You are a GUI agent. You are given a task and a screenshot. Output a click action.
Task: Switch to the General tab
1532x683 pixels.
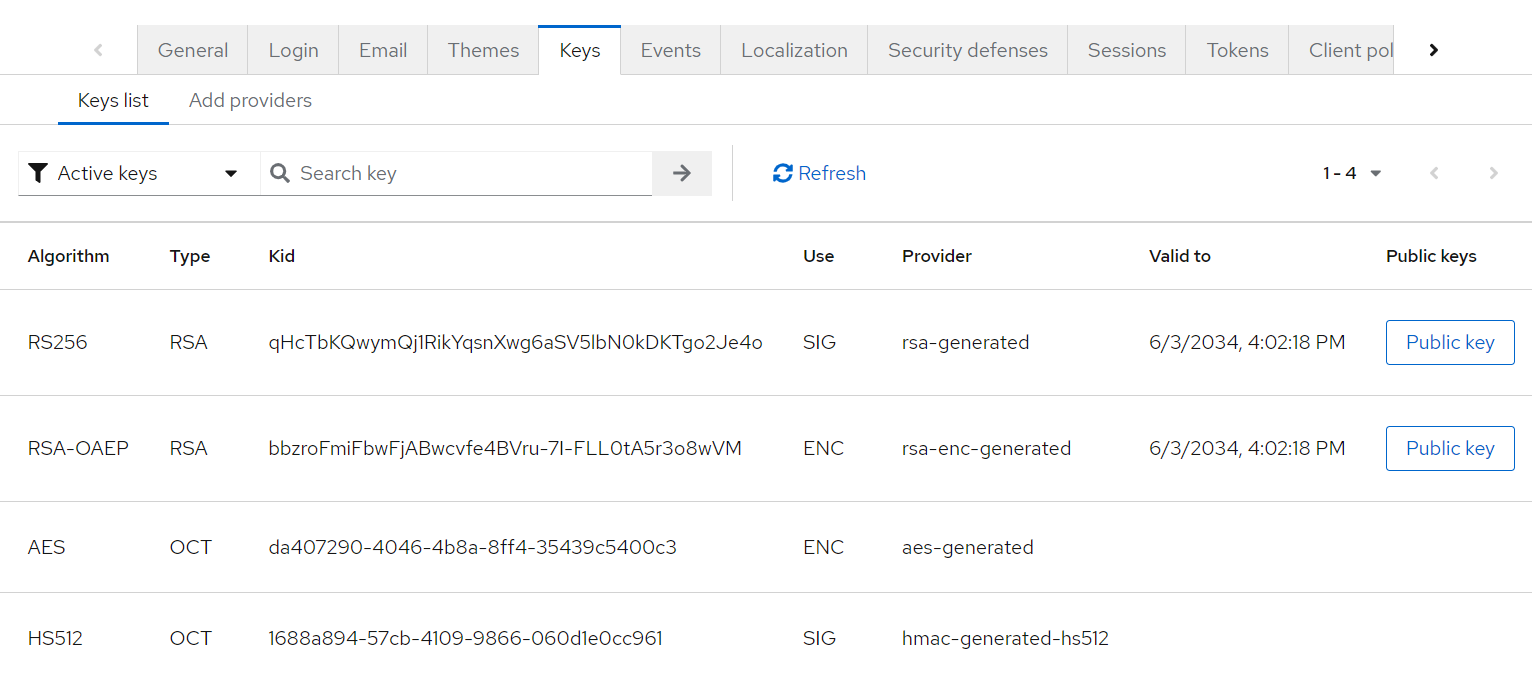(192, 51)
